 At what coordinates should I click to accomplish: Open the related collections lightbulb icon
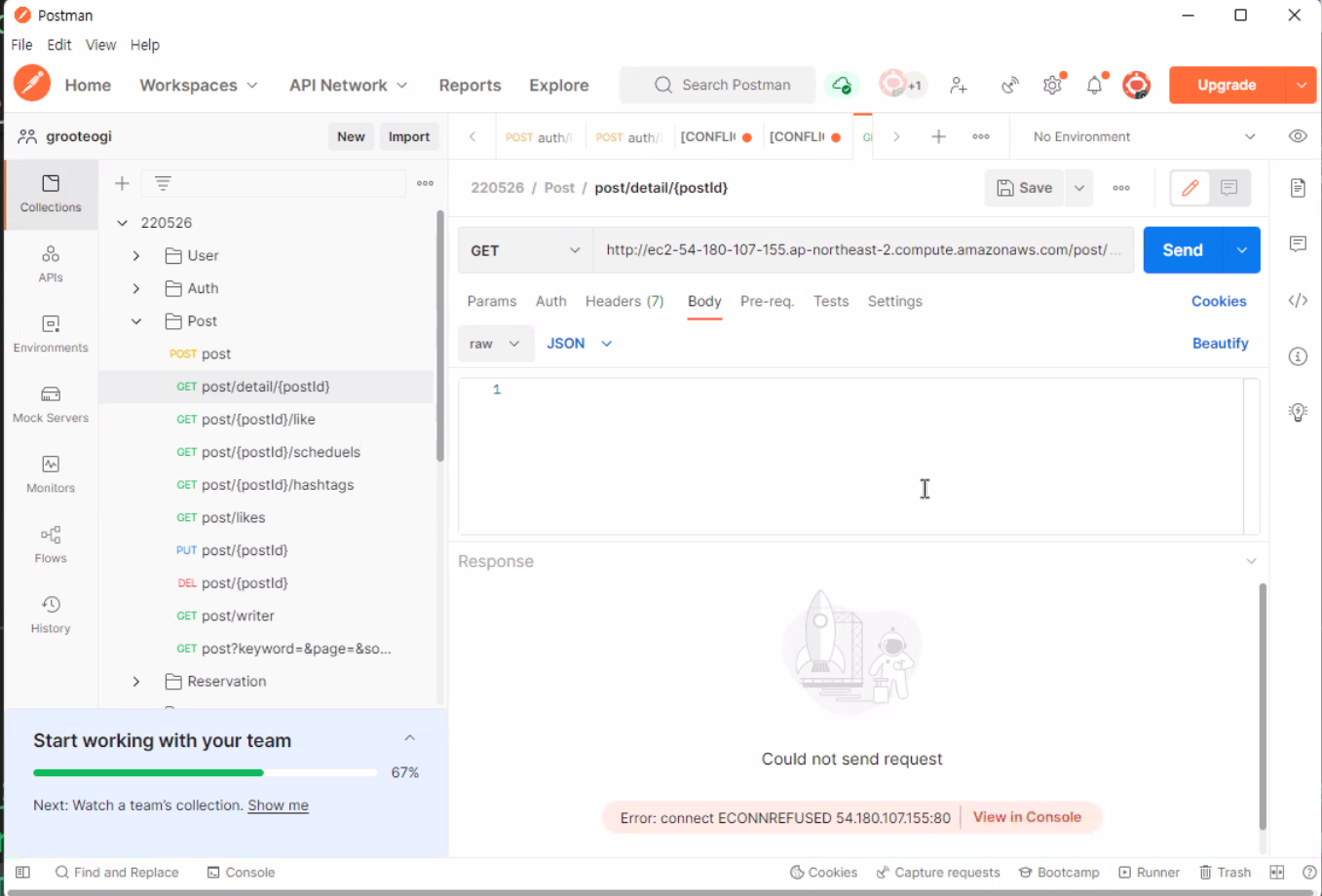(1298, 412)
